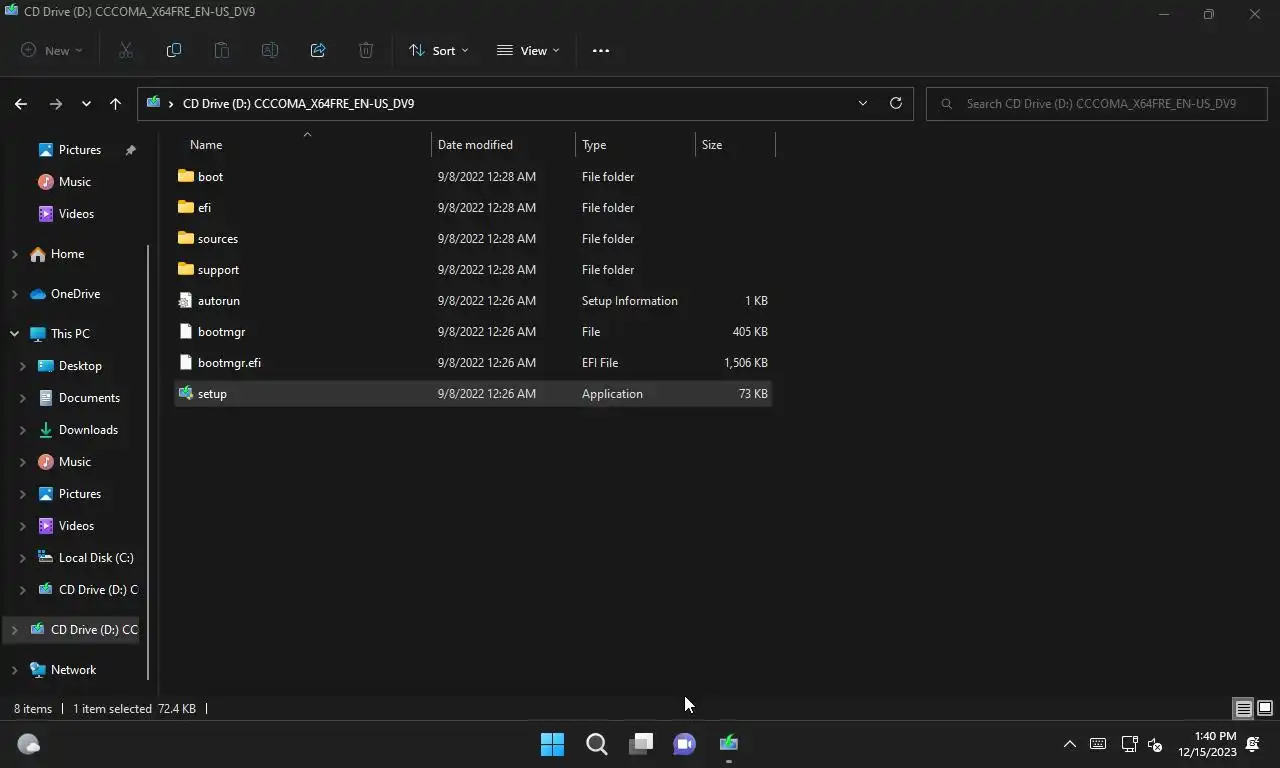Open clock and date in taskbar
Viewport: 1280px width, 768px height.
pos(1208,744)
